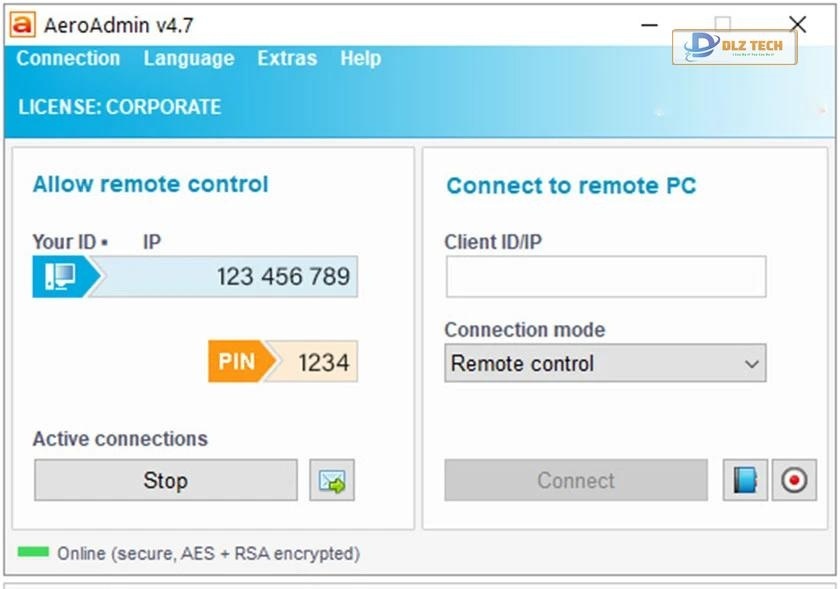Open the Help menu
This screenshot has width=840, height=589.
tap(360, 59)
